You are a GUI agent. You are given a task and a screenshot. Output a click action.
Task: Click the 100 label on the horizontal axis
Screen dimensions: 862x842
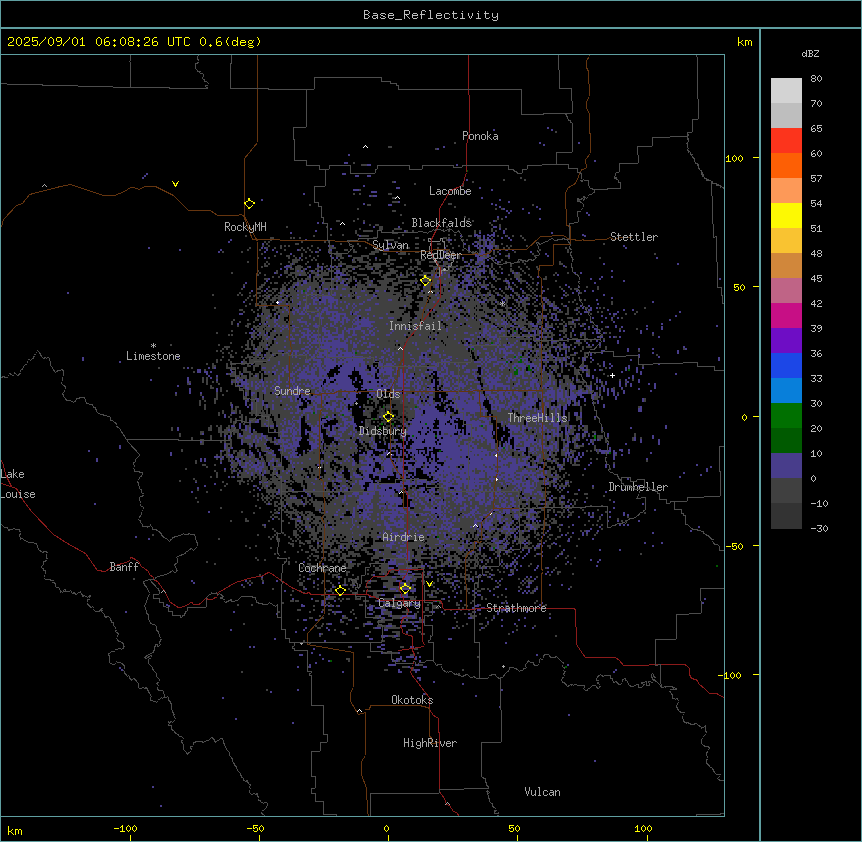coord(643,828)
